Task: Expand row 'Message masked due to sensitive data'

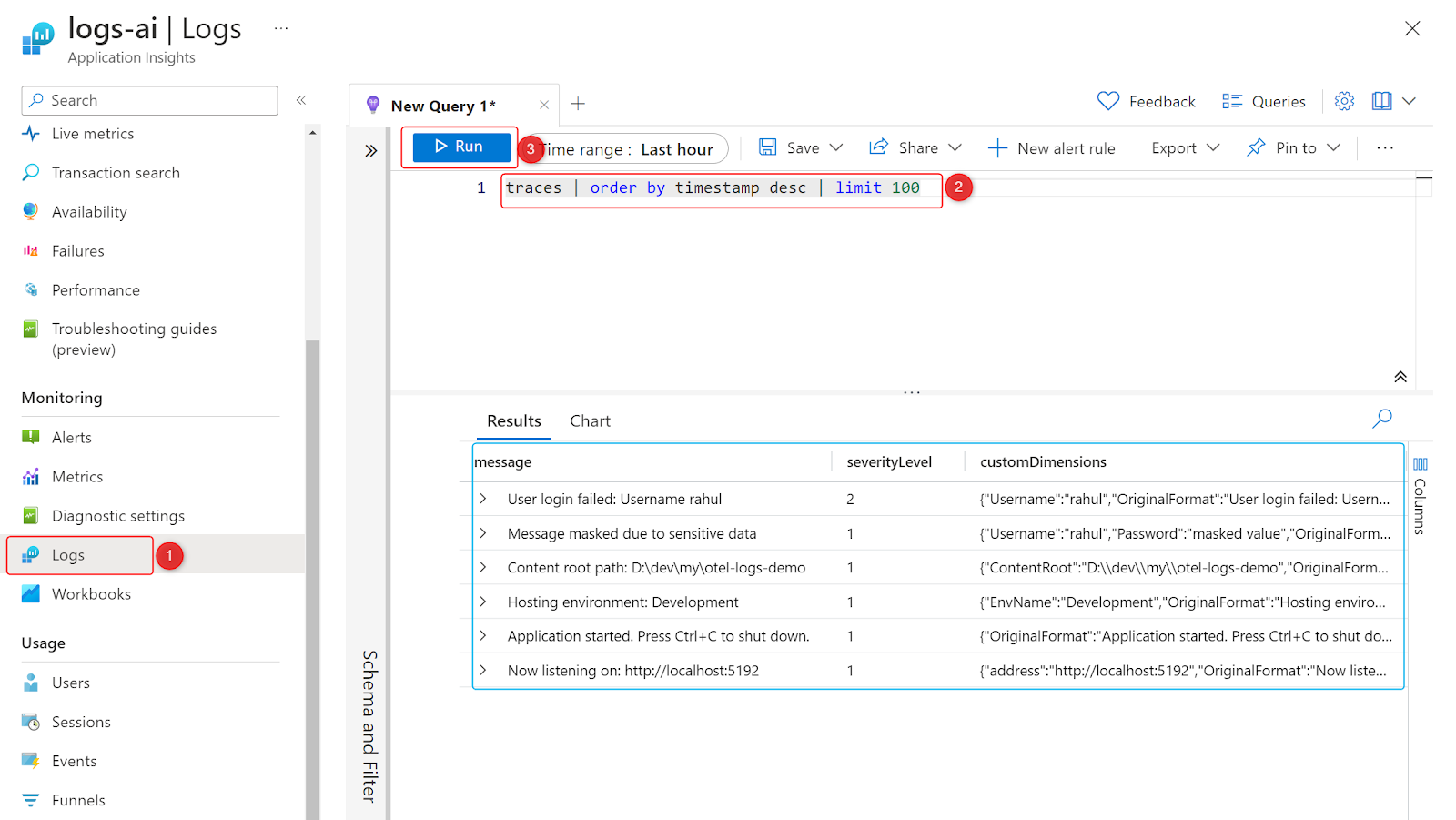Action: (x=483, y=533)
